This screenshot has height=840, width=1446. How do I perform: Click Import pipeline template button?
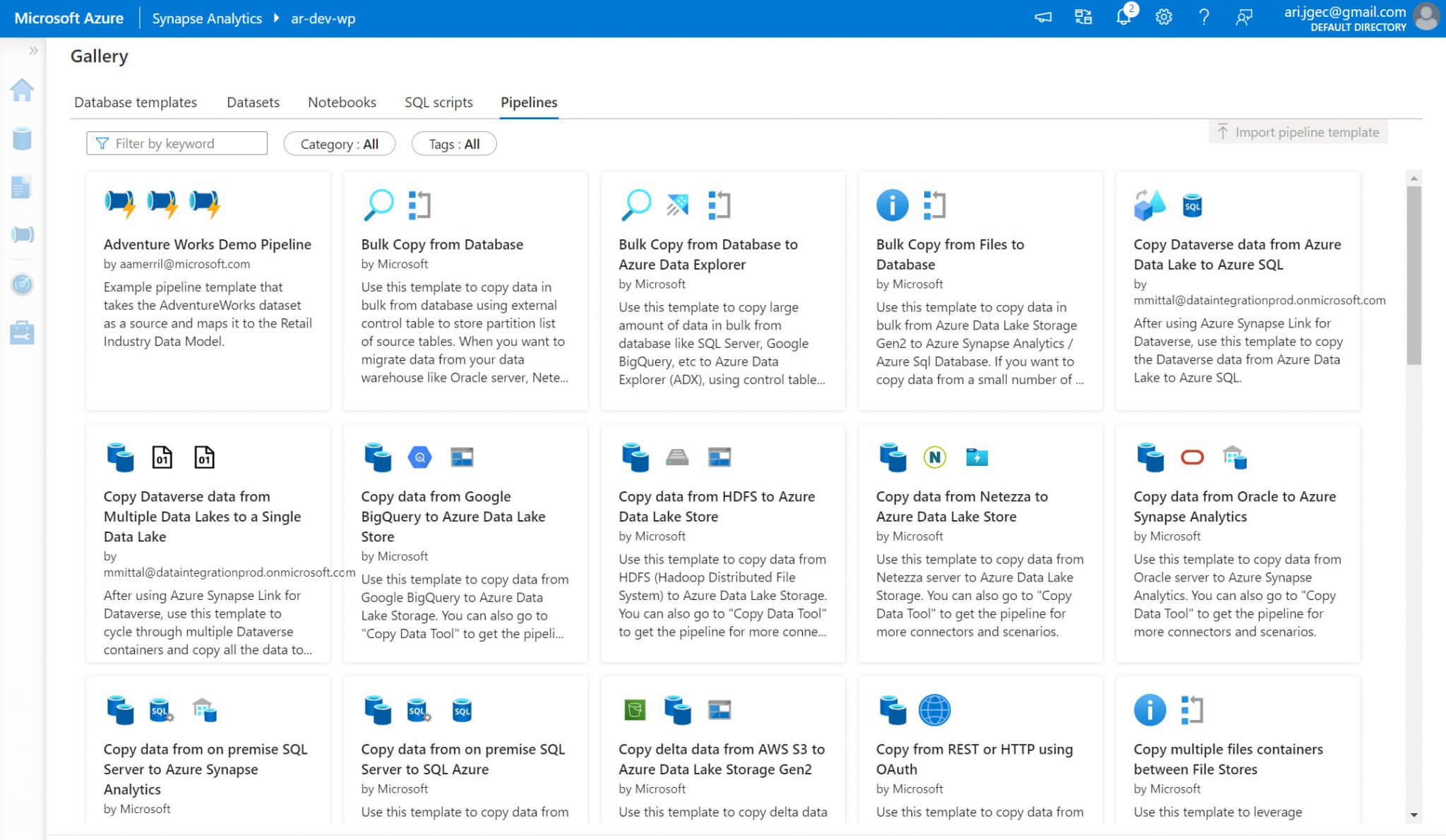click(x=1298, y=132)
